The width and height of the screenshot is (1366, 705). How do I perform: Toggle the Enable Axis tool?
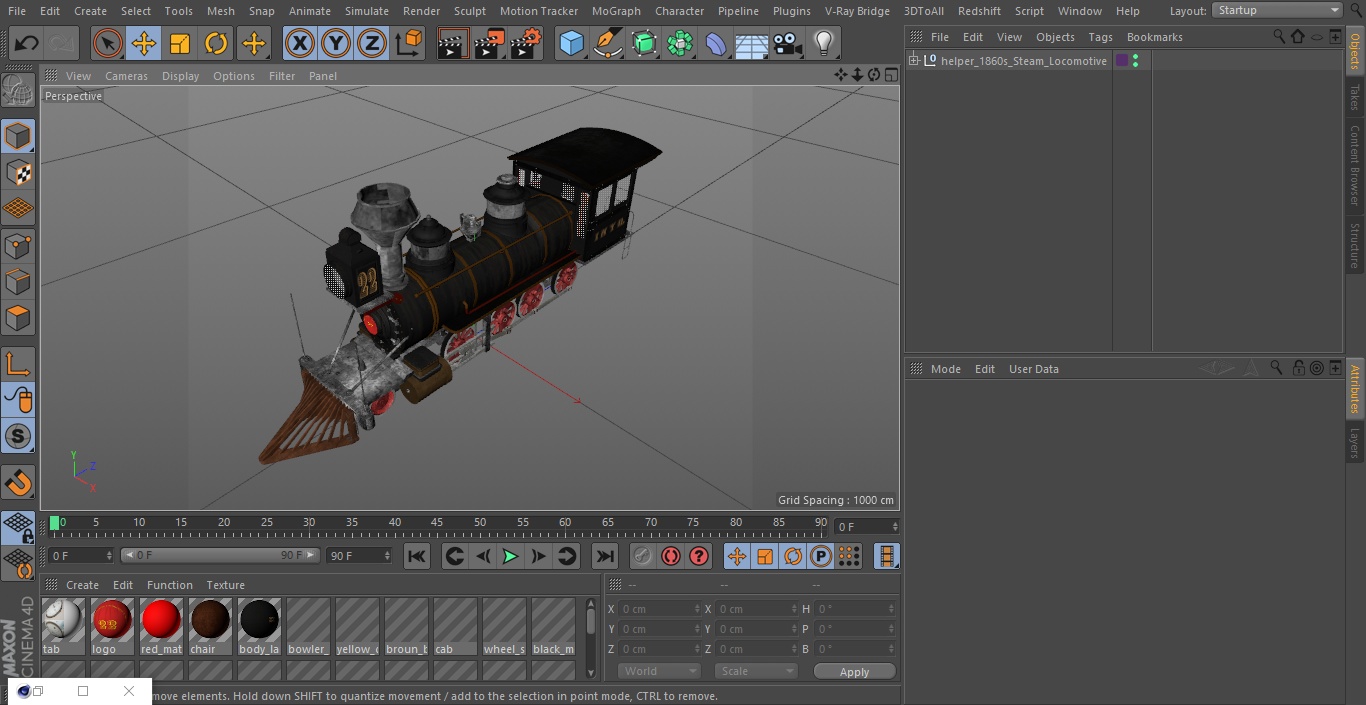click(x=18, y=364)
